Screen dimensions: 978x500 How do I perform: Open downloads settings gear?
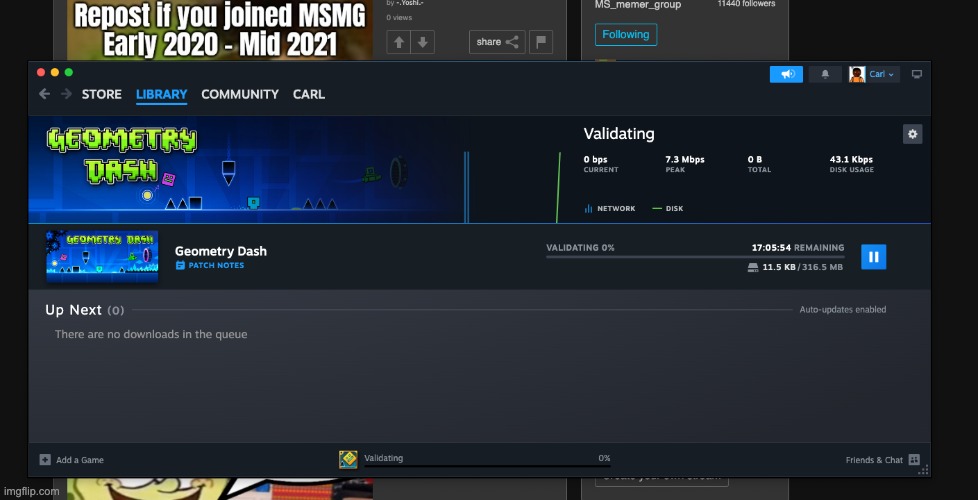(913, 134)
